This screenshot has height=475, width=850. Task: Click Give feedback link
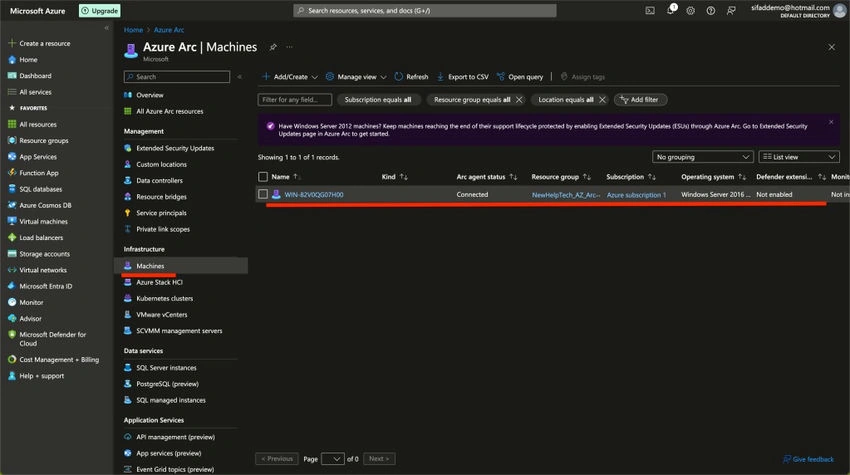(808, 459)
